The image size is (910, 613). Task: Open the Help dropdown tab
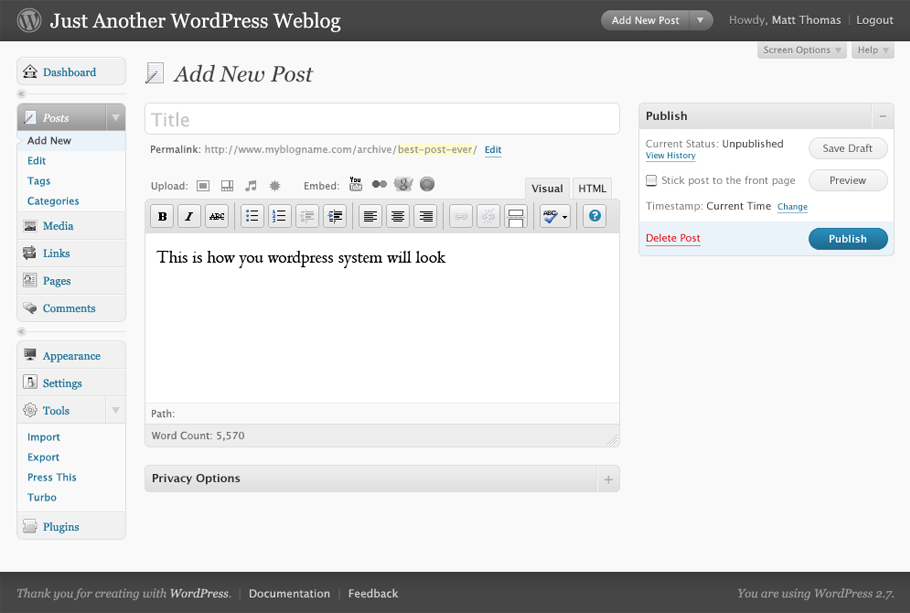pos(873,50)
